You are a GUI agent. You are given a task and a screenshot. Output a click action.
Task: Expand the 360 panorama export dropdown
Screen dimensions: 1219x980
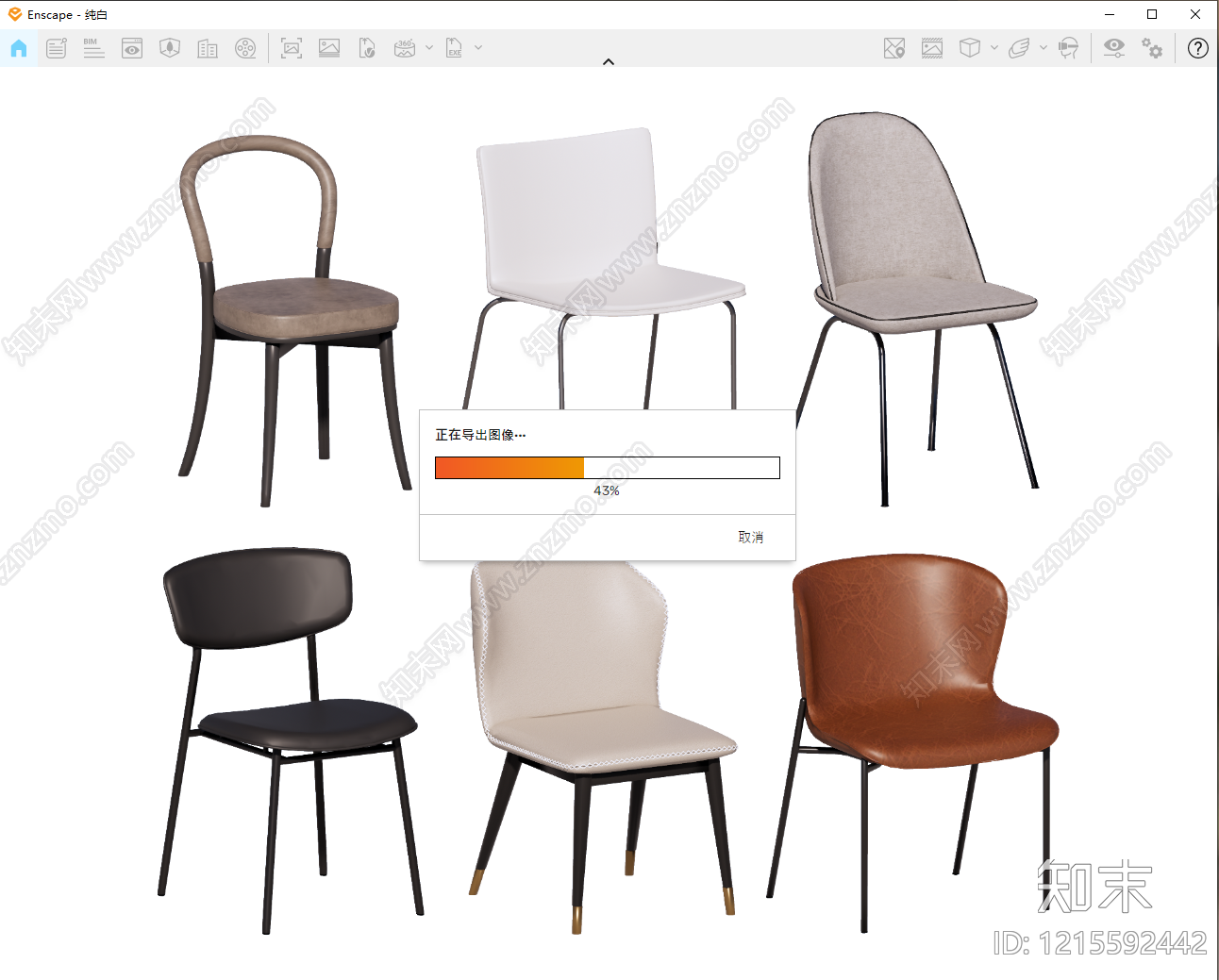coord(429,47)
